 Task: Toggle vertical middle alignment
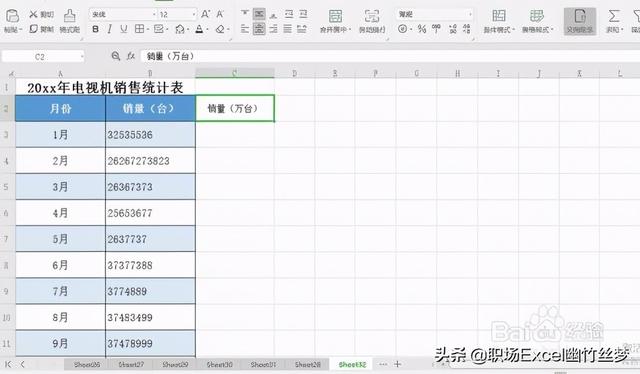coord(259,14)
